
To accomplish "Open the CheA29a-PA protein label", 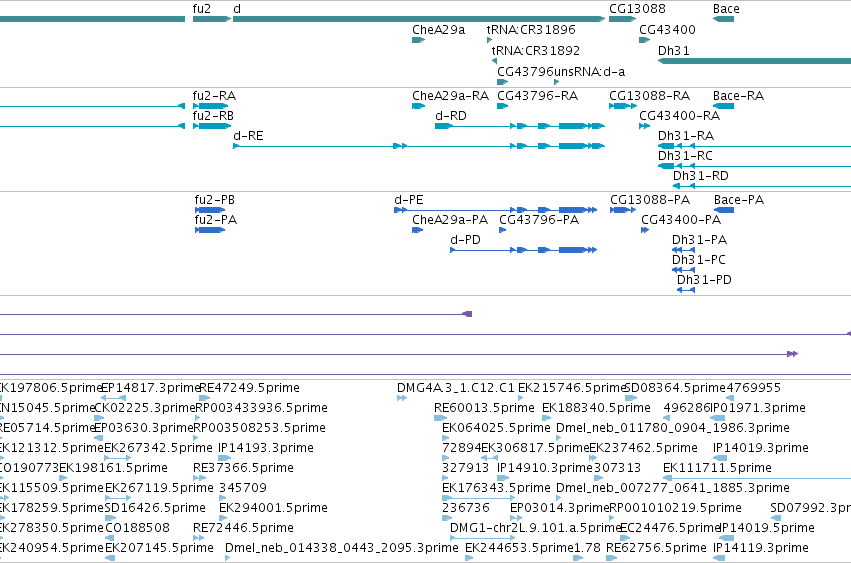I will (x=450, y=220).
